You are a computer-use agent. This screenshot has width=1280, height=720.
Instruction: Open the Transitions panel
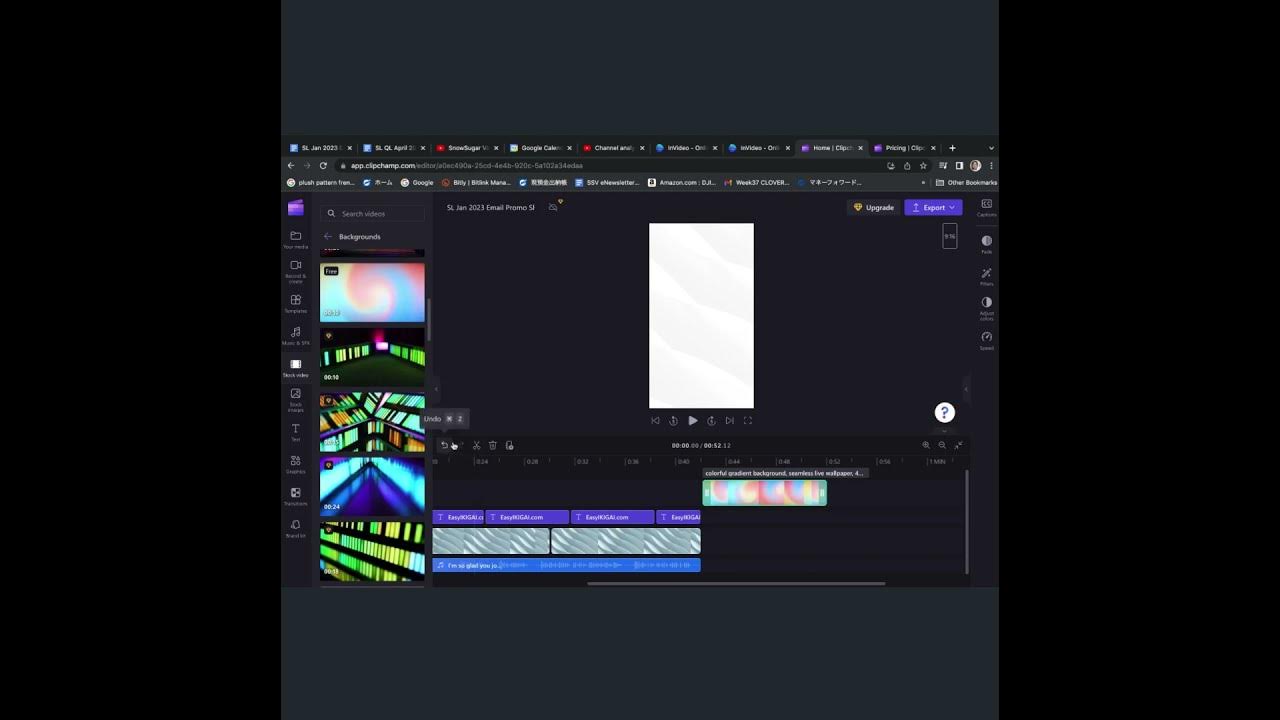[295, 496]
